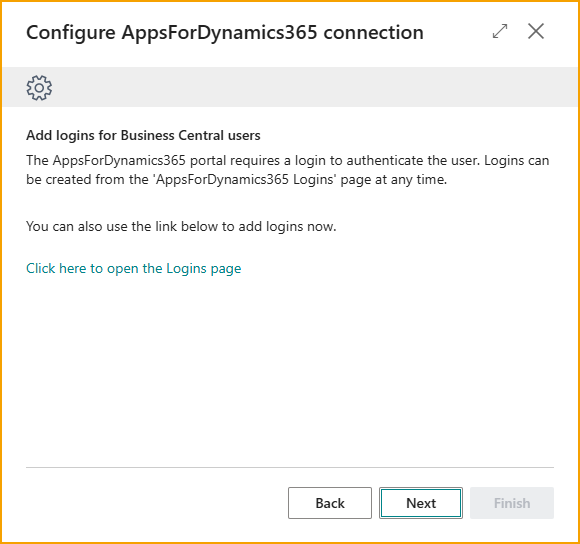
Task: Click the disabled Finish button
Action: pyautogui.click(x=512, y=503)
